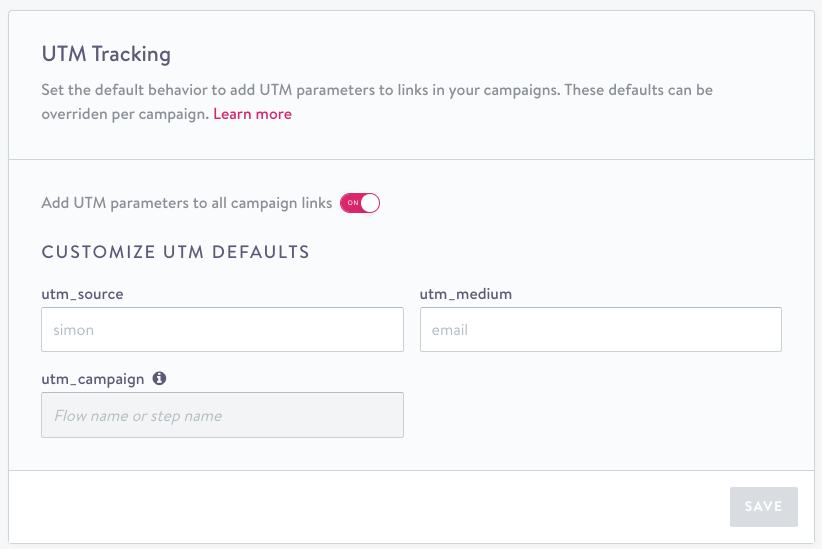Image resolution: width=822 pixels, height=549 pixels.
Task: Click the Add UTM parameters label text
Action: [x=187, y=203]
